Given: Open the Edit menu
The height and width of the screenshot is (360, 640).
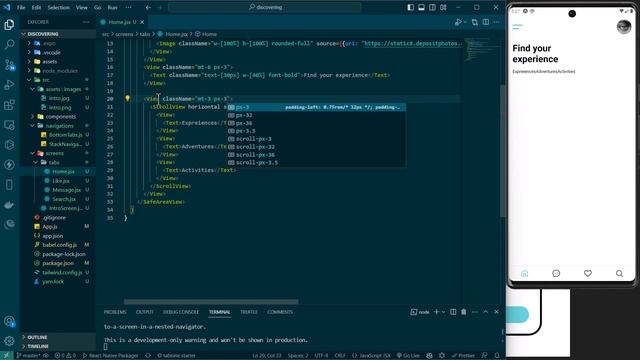Looking at the screenshot, I should (36, 7).
